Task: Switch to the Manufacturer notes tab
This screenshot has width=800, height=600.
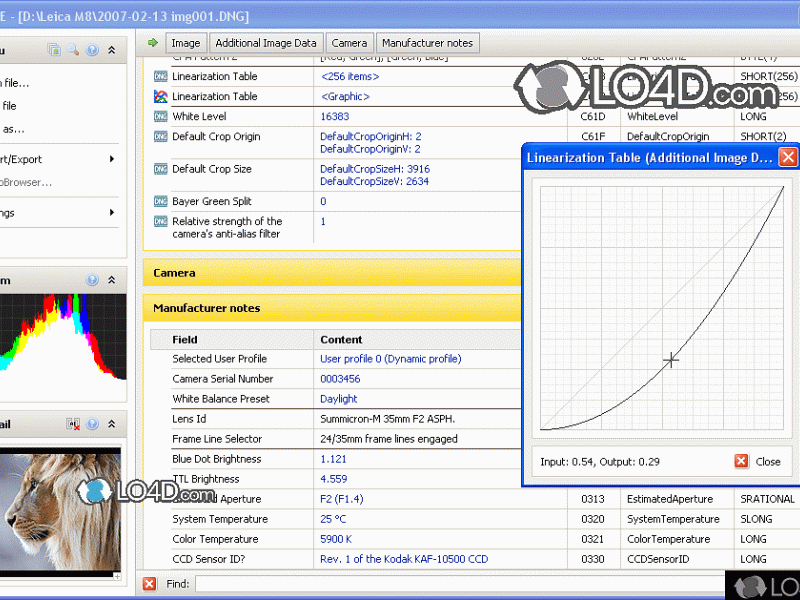Action: [428, 43]
